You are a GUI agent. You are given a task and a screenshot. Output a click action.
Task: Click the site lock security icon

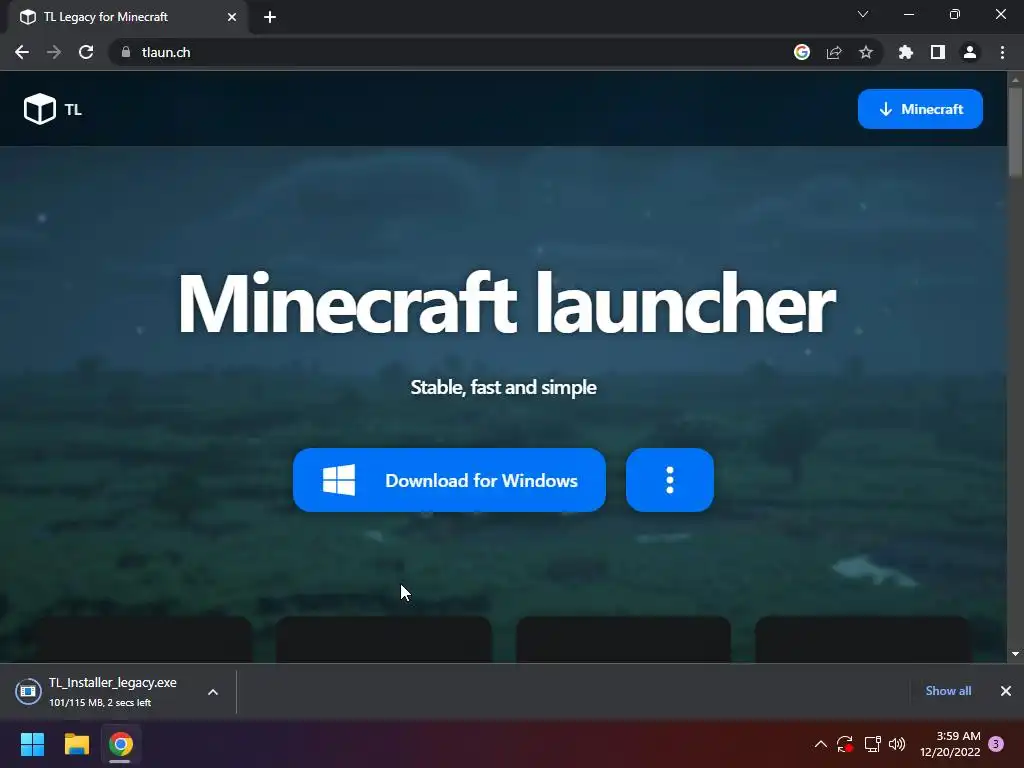(x=126, y=52)
